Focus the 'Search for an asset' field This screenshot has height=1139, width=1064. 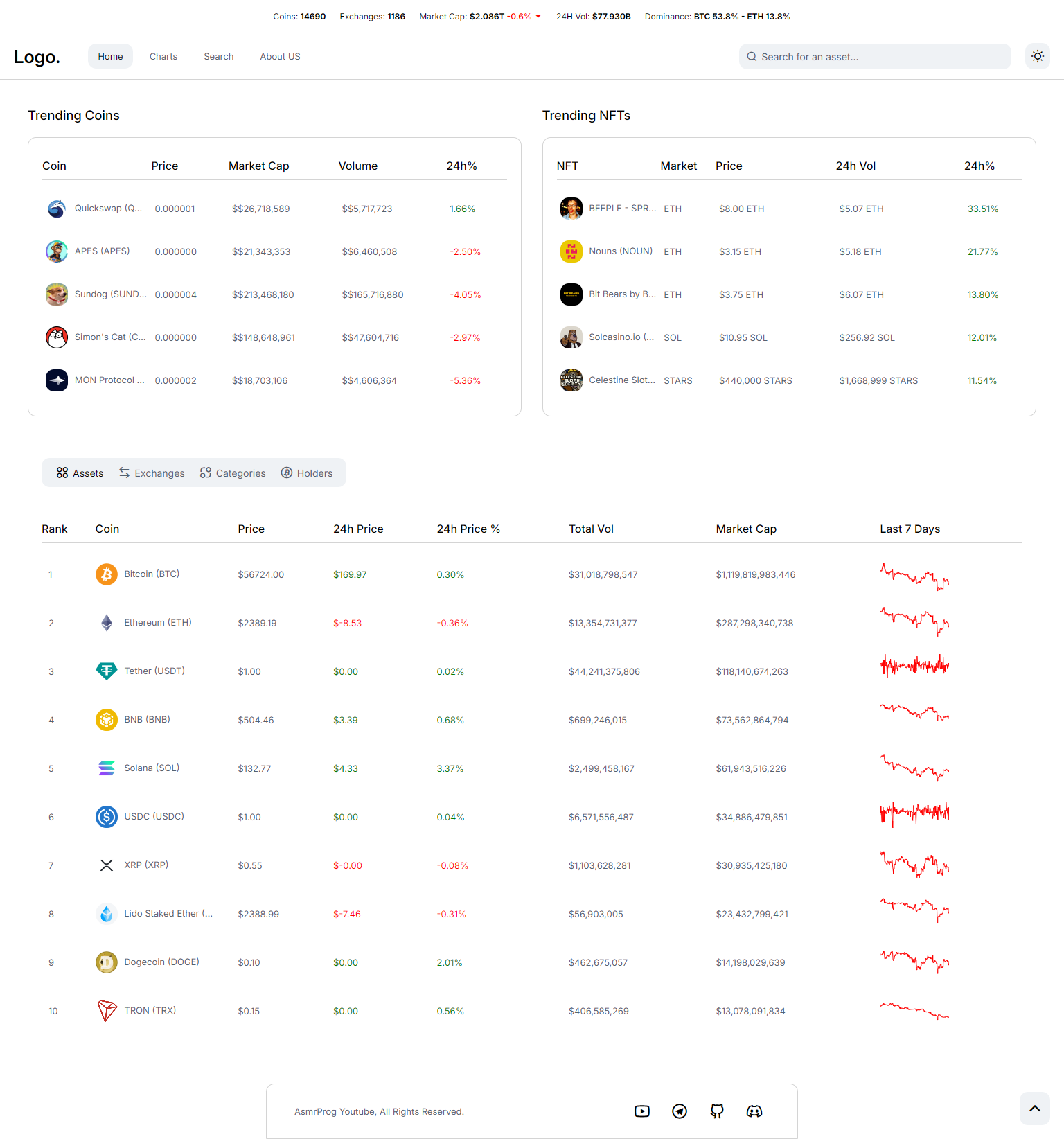tap(875, 57)
